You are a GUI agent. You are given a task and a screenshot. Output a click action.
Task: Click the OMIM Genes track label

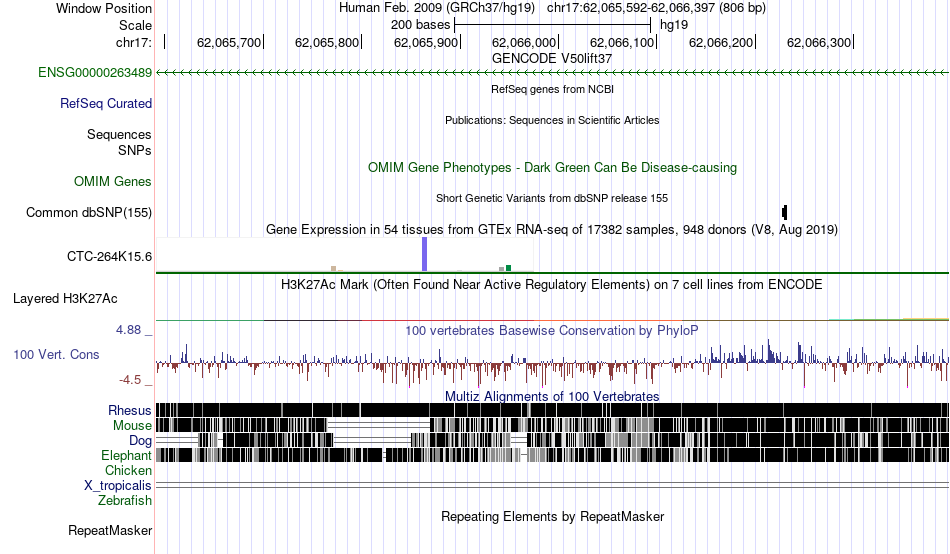tap(113, 181)
